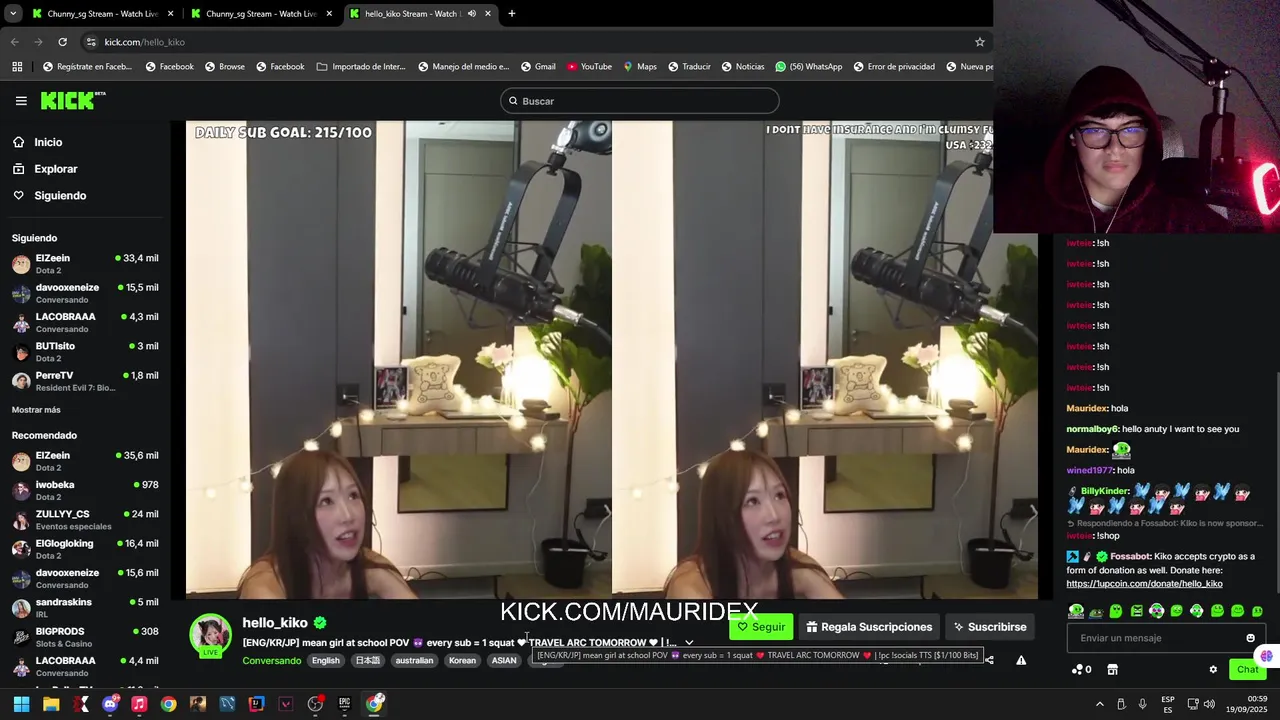Open the emoji picker in message box

point(1250,638)
